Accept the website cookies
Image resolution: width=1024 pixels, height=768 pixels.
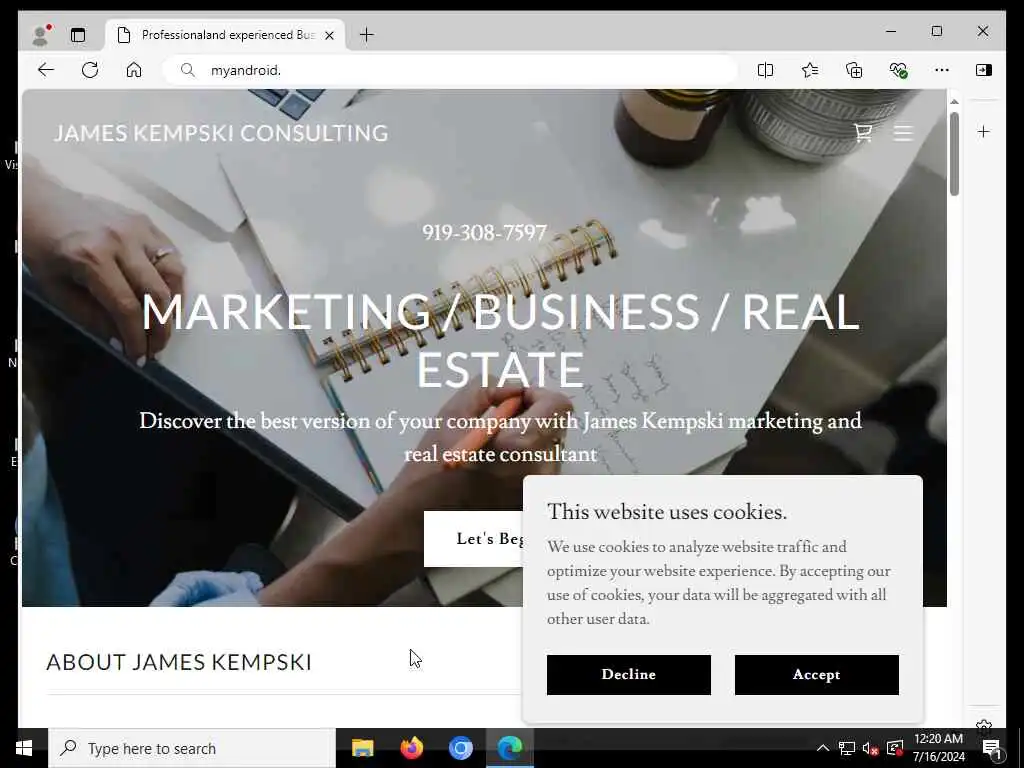(x=816, y=675)
